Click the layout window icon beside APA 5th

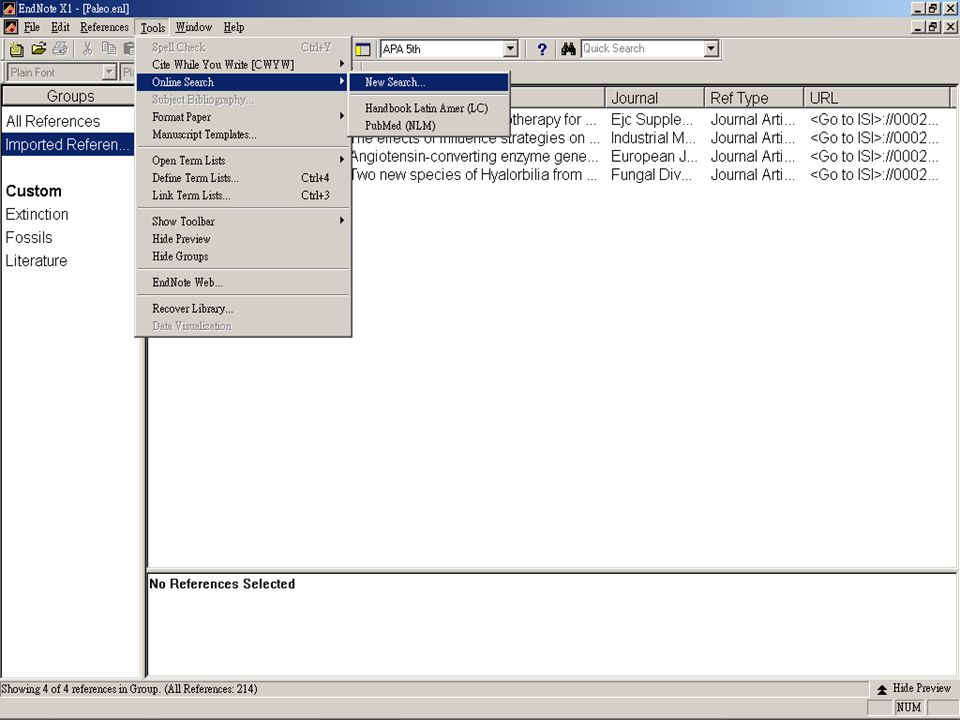pos(362,49)
